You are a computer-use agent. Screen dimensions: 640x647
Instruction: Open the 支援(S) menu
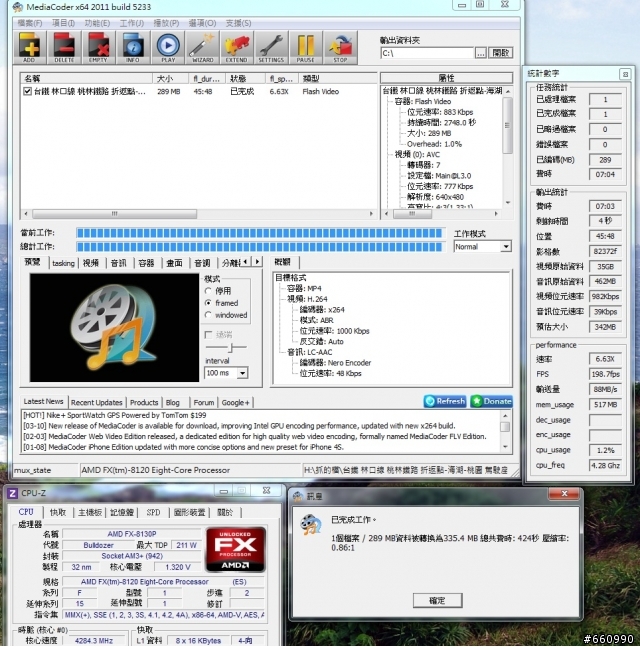pos(239,23)
